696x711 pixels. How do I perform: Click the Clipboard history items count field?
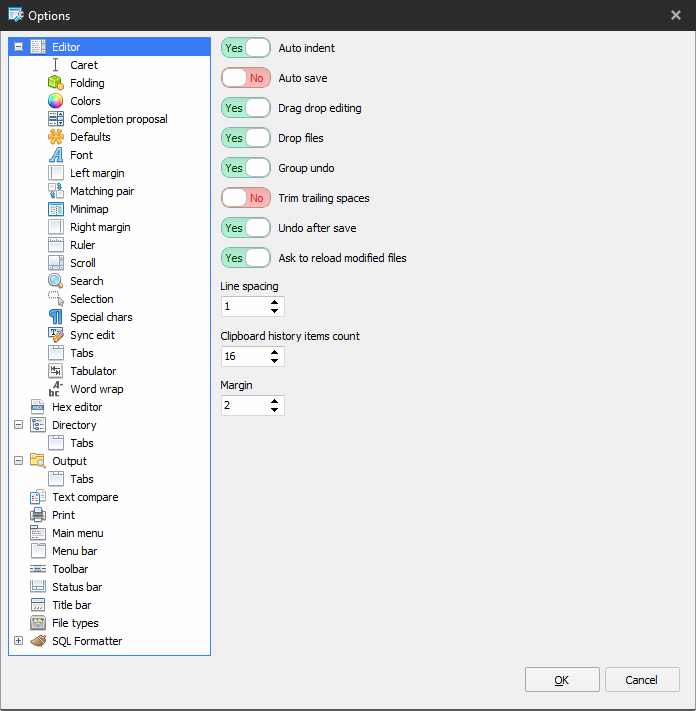tap(252, 356)
